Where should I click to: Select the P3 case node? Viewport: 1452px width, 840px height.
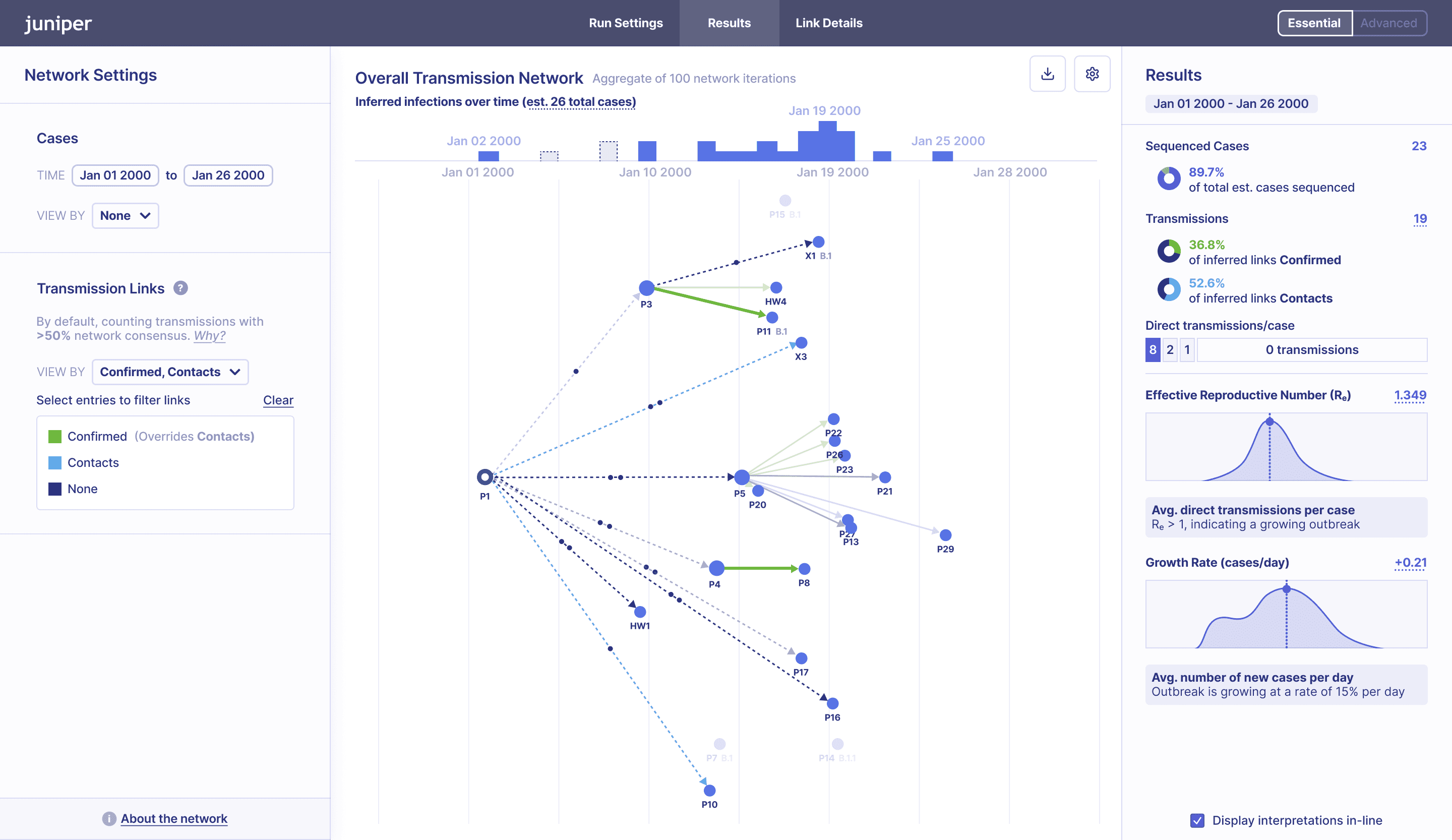click(646, 288)
